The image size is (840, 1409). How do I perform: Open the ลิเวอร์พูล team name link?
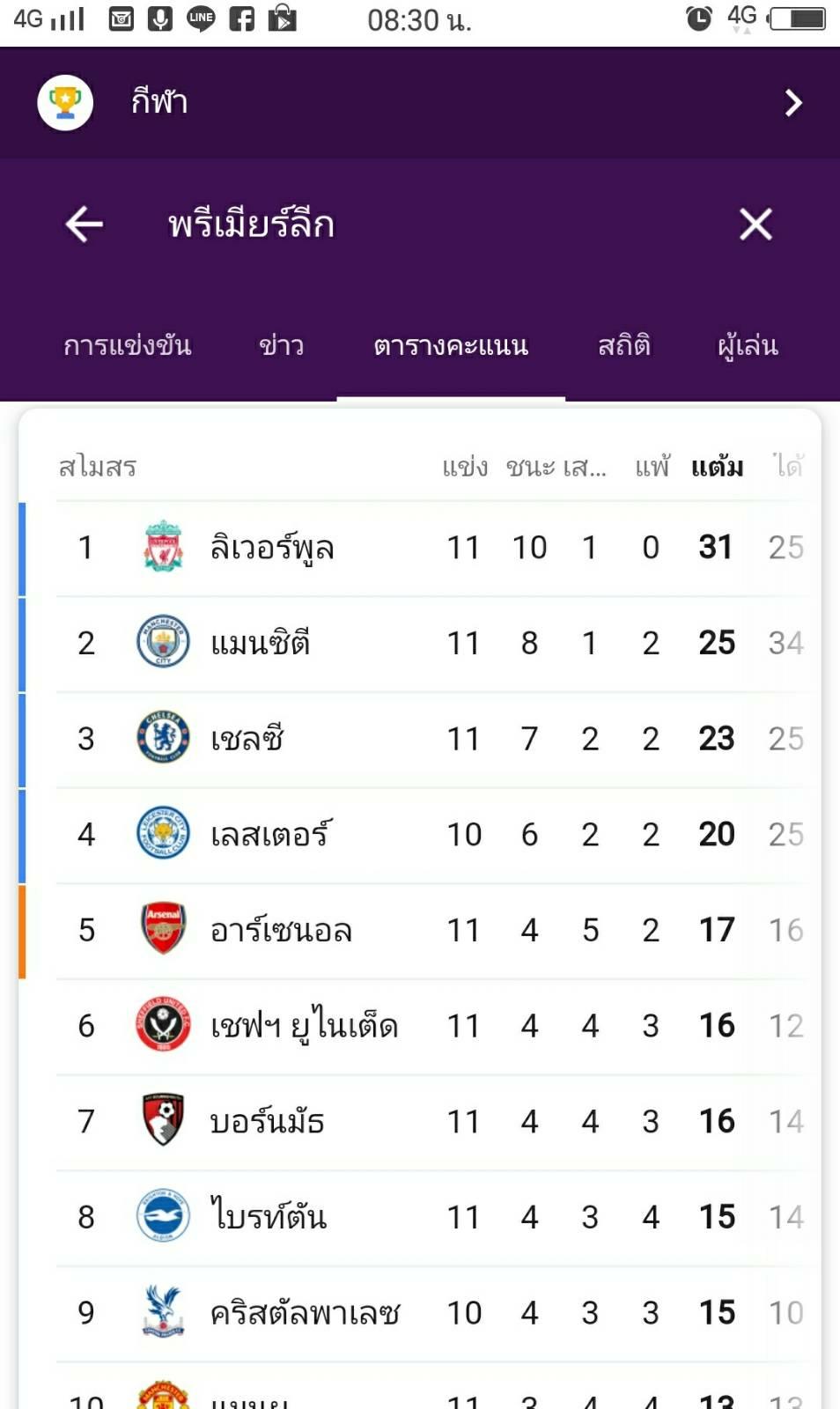(271, 548)
